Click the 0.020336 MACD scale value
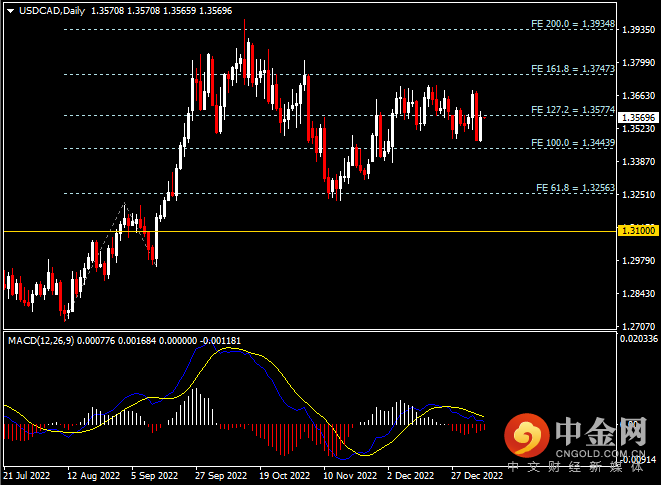This screenshot has height=485, width=661. [x=637, y=340]
